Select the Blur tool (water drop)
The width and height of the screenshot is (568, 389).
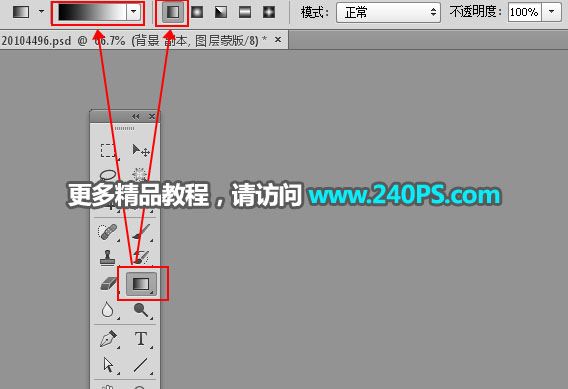(x=107, y=310)
